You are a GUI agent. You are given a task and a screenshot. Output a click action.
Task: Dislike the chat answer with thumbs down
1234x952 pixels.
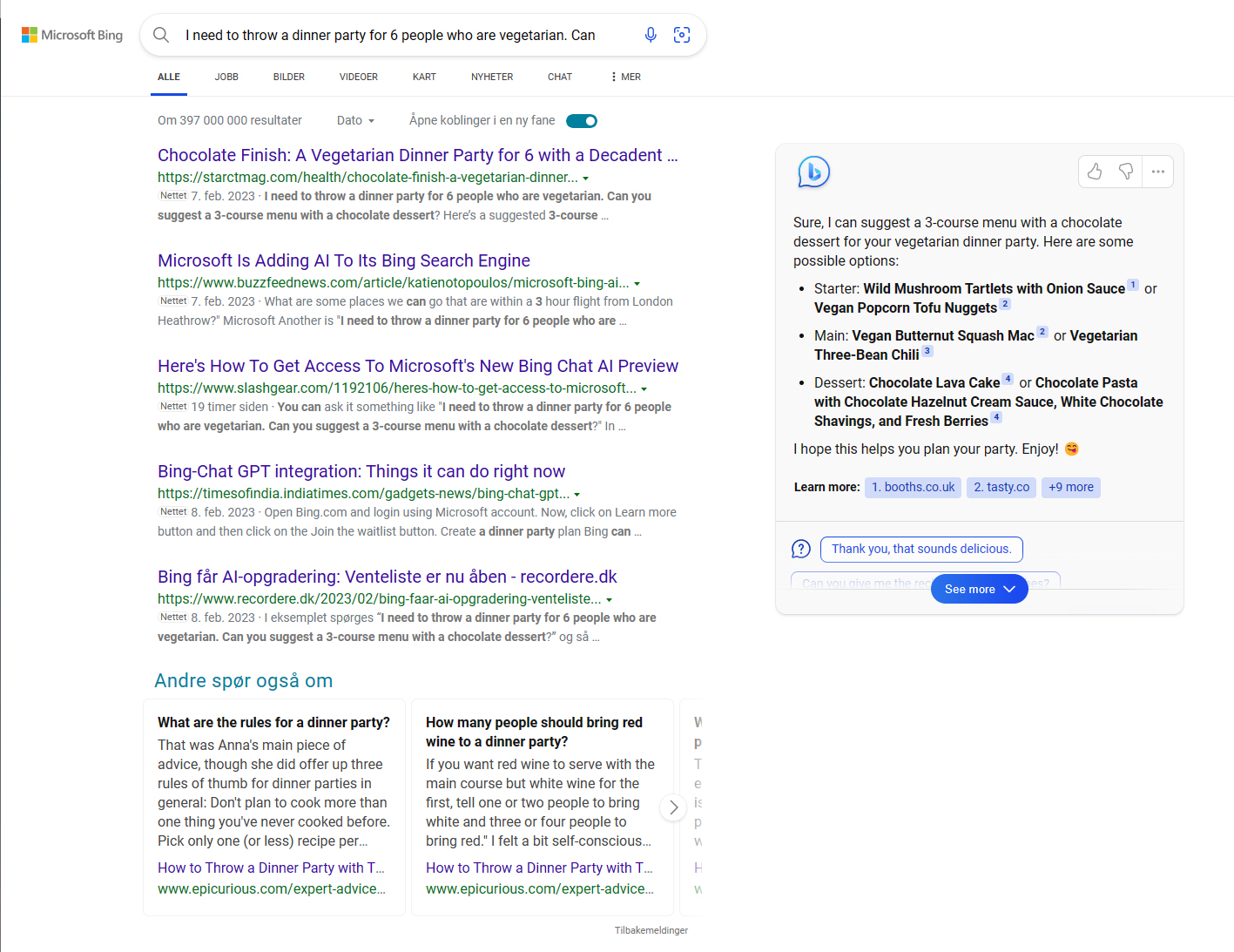(x=1126, y=172)
